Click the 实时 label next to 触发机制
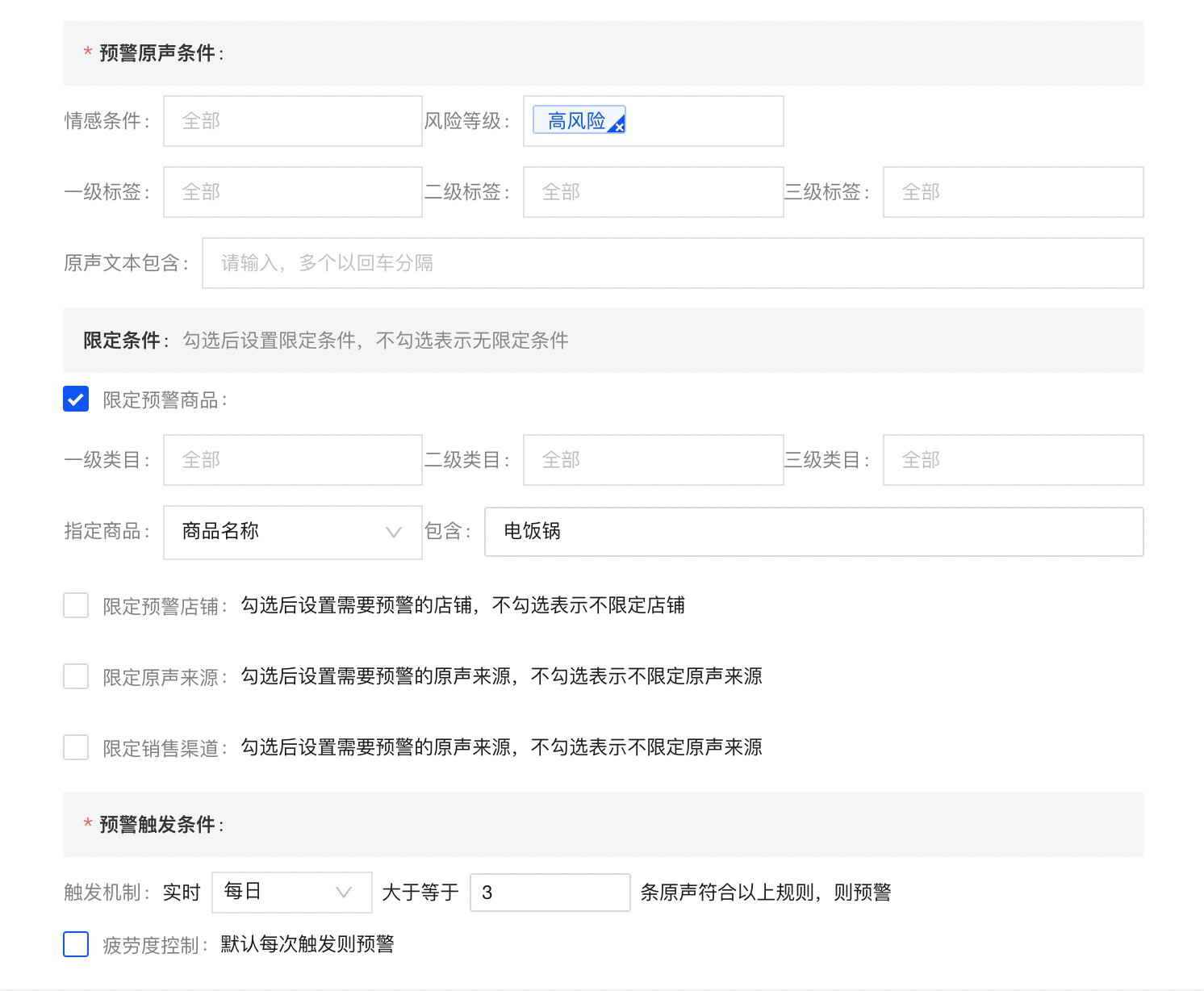This screenshot has height=991, width=1204. (x=182, y=893)
